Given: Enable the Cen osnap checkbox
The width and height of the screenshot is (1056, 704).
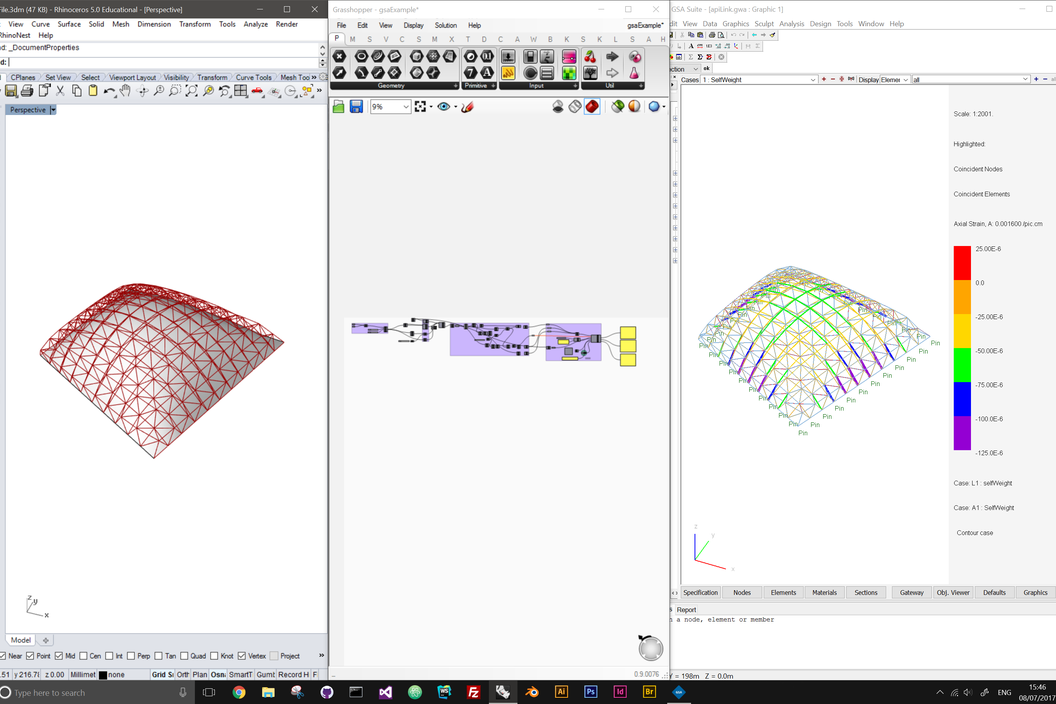Looking at the screenshot, I should click(84, 656).
